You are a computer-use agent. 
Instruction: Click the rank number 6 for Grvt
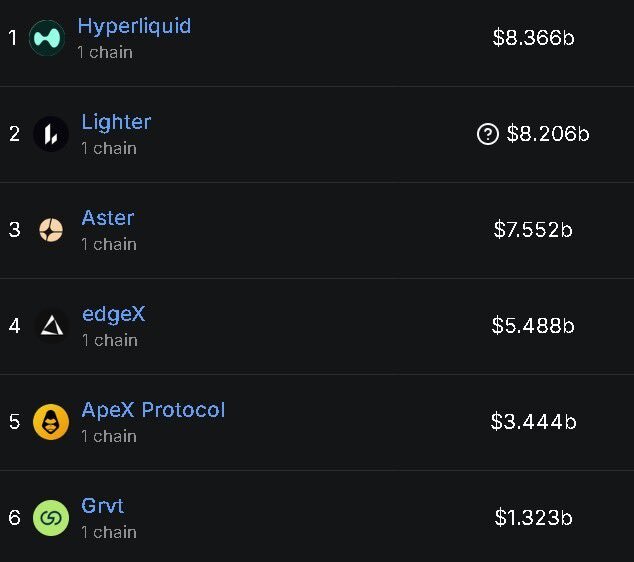click(x=14, y=518)
